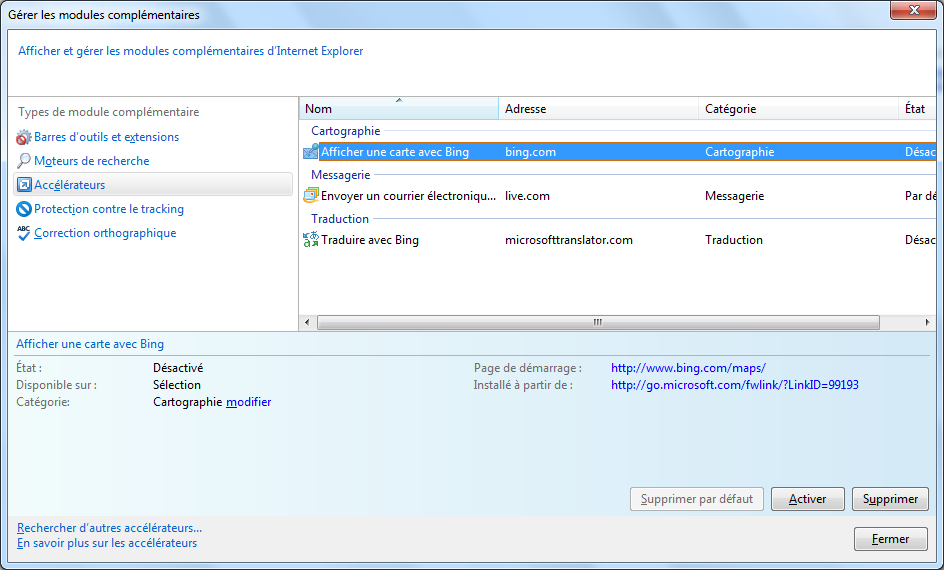Screen dimensions: 944x570
Task: Click the Fermer button
Action: click(890, 539)
